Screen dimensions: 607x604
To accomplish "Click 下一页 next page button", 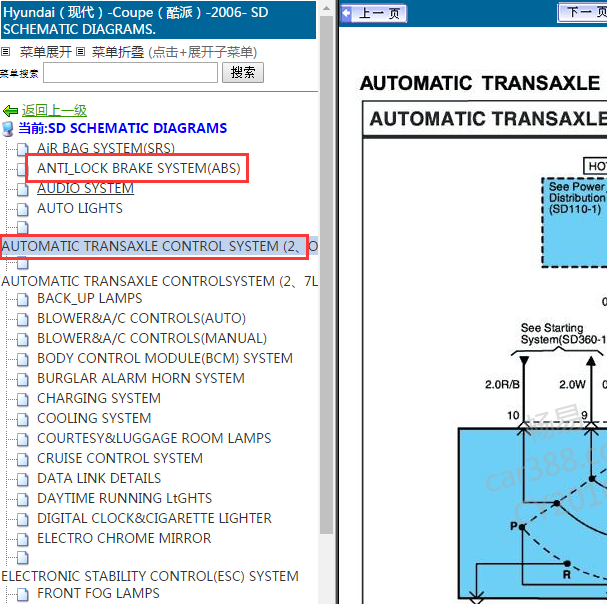I will click(x=582, y=13).
